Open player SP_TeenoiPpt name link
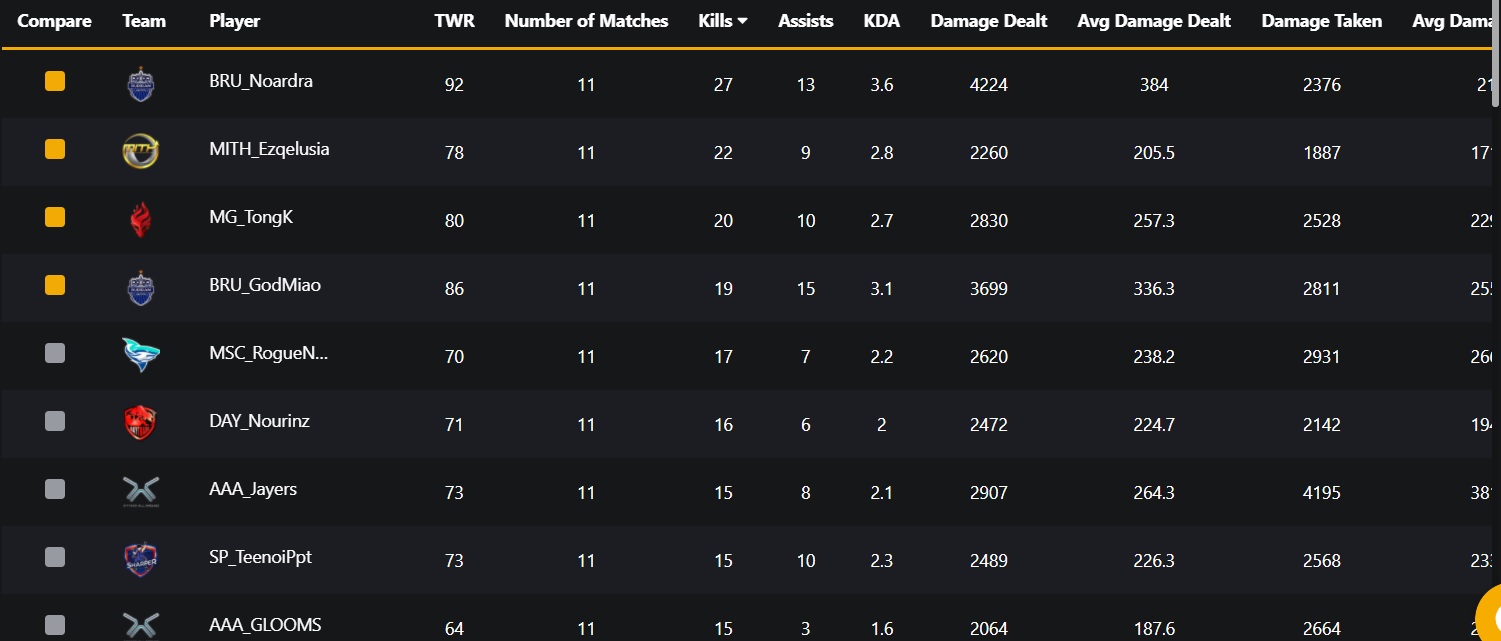This screenshot has height=641, width=1501. pyautogui.click(x=261, y=557)
